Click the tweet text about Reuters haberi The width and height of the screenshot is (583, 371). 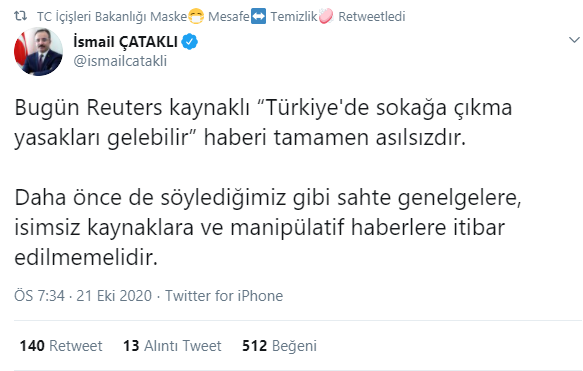263,123
